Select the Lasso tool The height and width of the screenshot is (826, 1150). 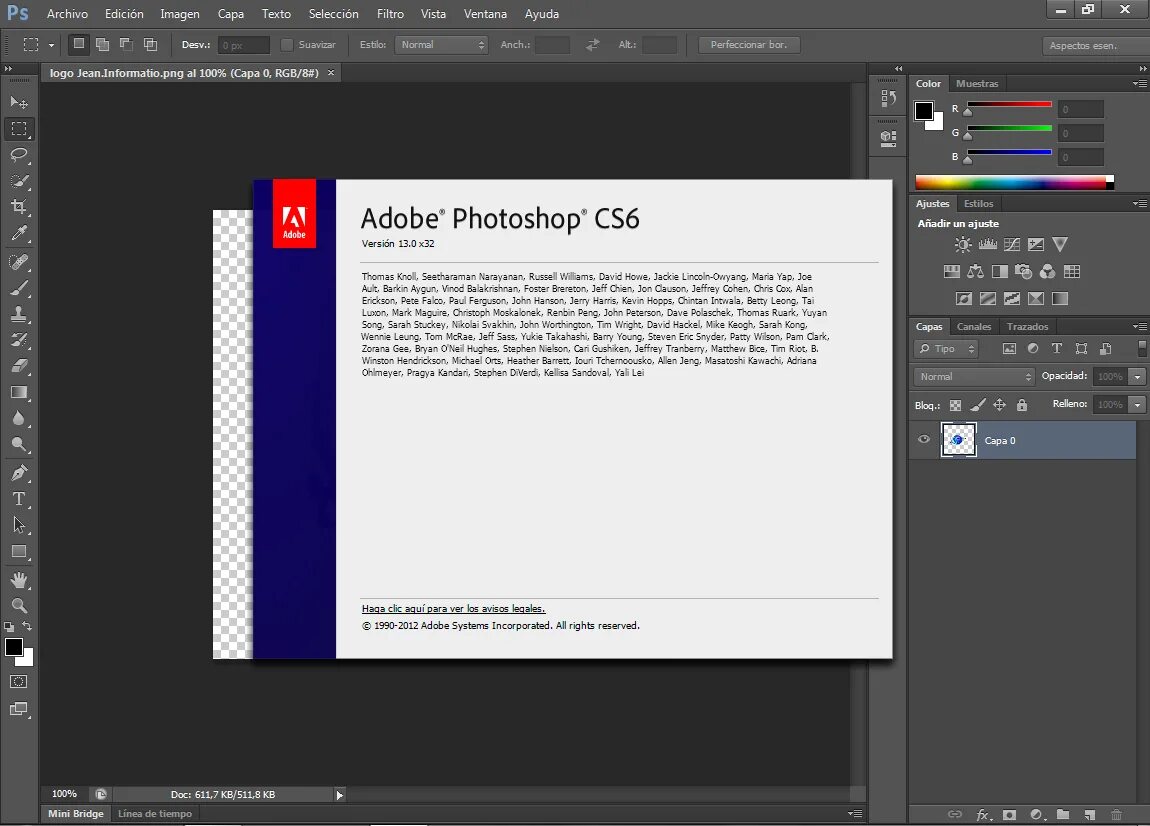pyautogui.click(x=19, y=155)
